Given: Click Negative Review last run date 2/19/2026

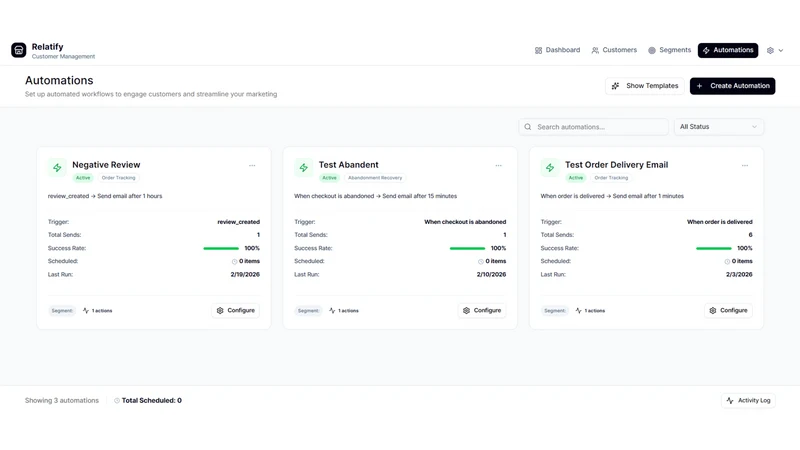Looking at the screenshot, I should point(245,274).
